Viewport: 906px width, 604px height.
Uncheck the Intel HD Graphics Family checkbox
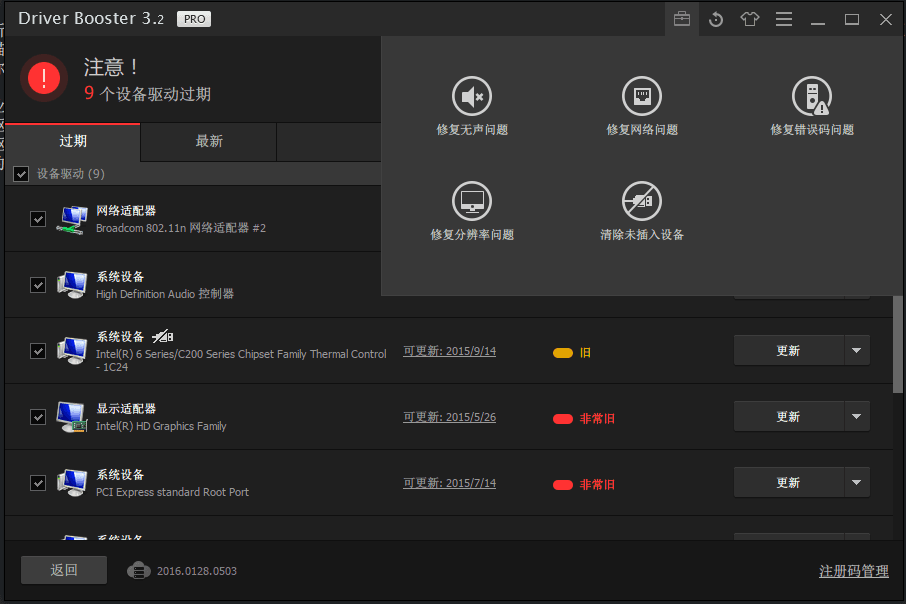(x=38, y=417)
